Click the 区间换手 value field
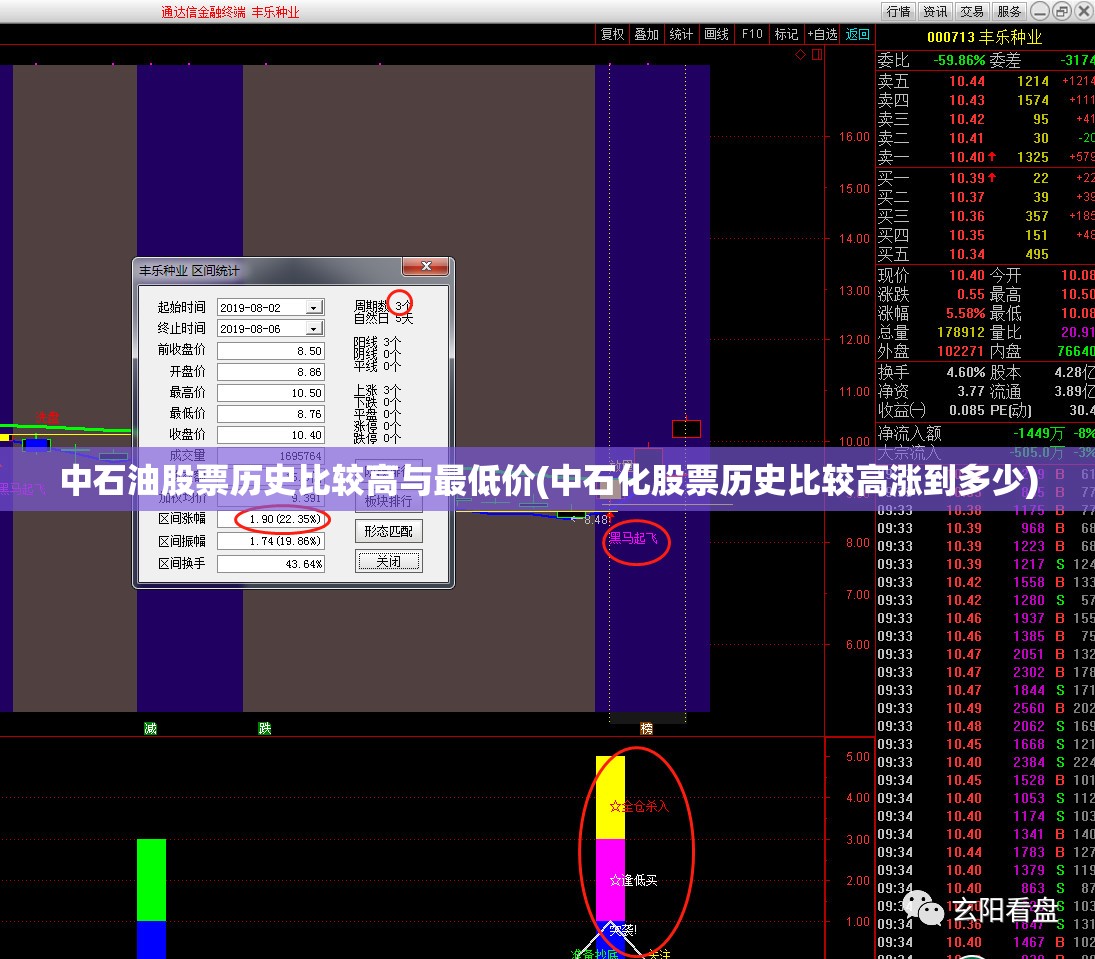Viewport: 1095px width, 959px height. click(271, 564)
